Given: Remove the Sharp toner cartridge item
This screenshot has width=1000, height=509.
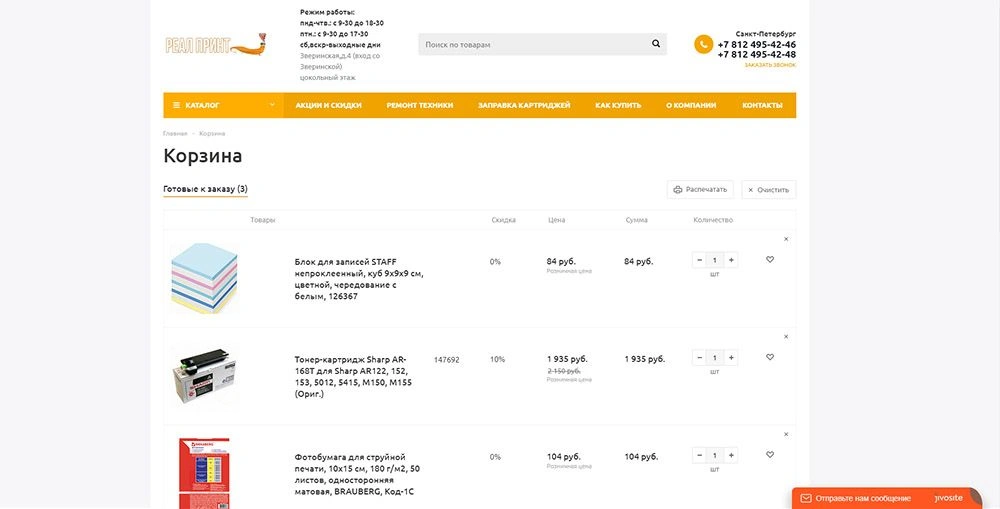Looking at the screenshot, I should tap(786, 337).
